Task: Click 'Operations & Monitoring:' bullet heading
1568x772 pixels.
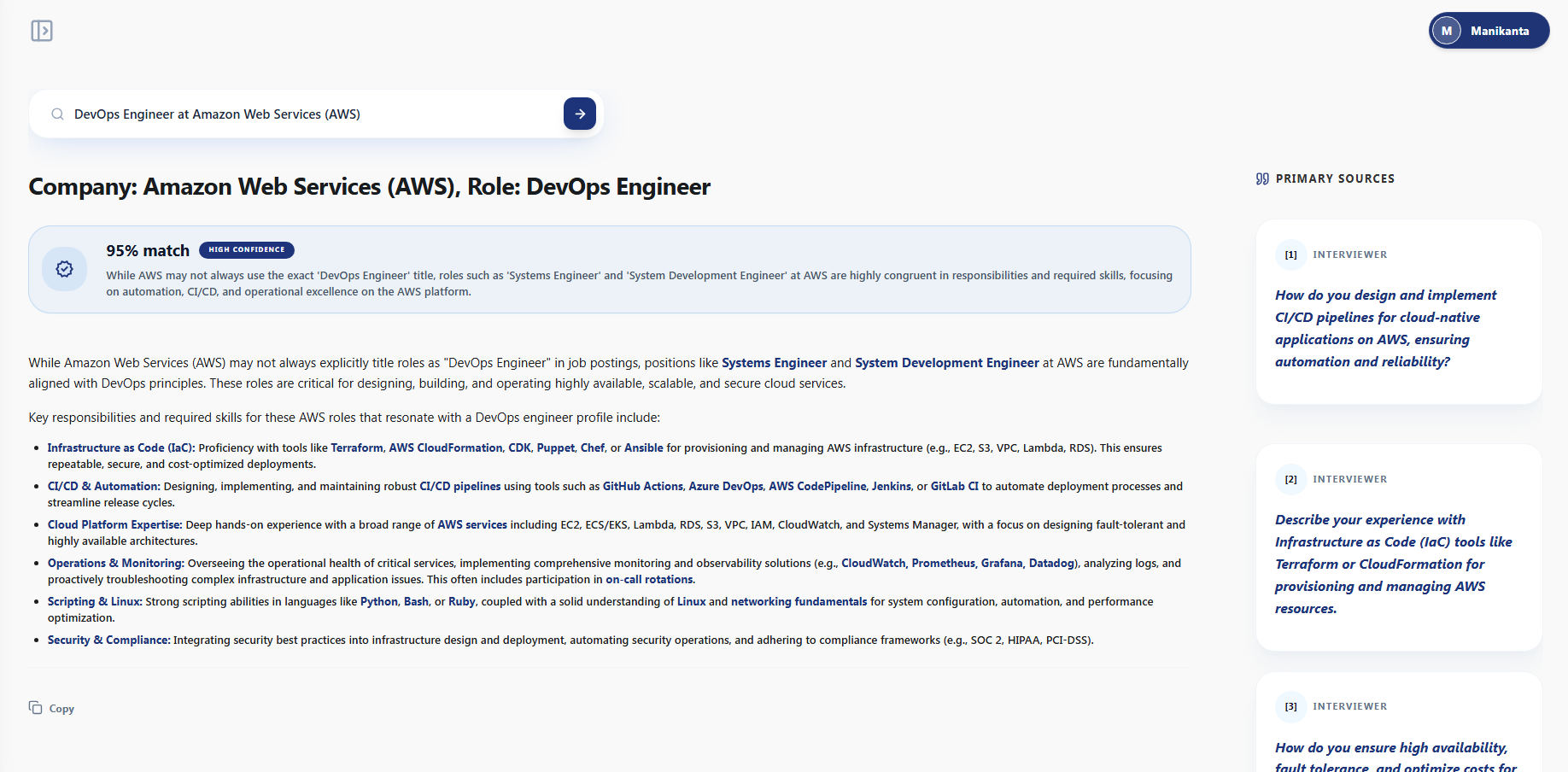Action: tap(116, 563)
